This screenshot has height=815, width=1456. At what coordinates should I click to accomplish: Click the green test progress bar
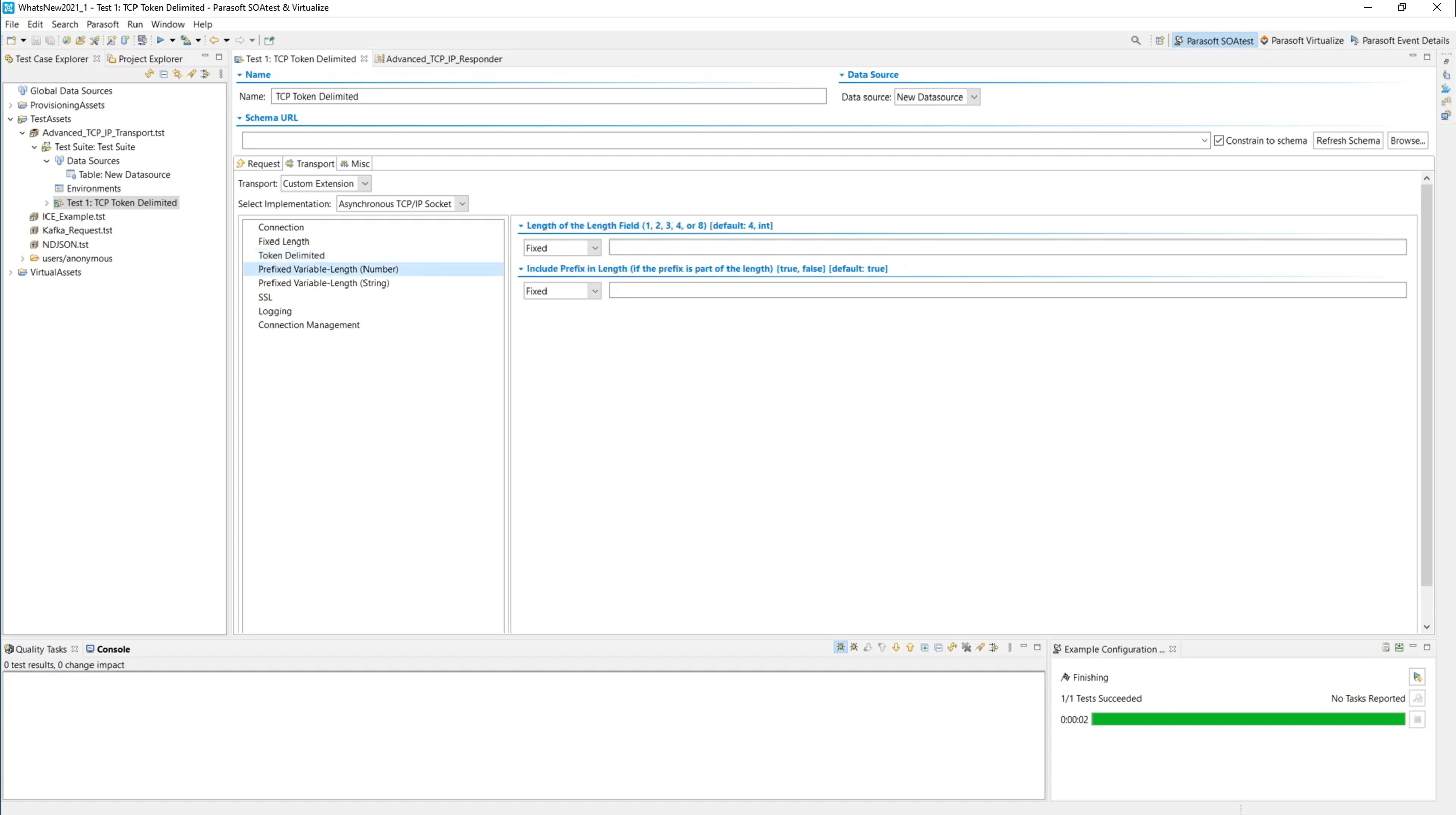(x=1248, y=719)
